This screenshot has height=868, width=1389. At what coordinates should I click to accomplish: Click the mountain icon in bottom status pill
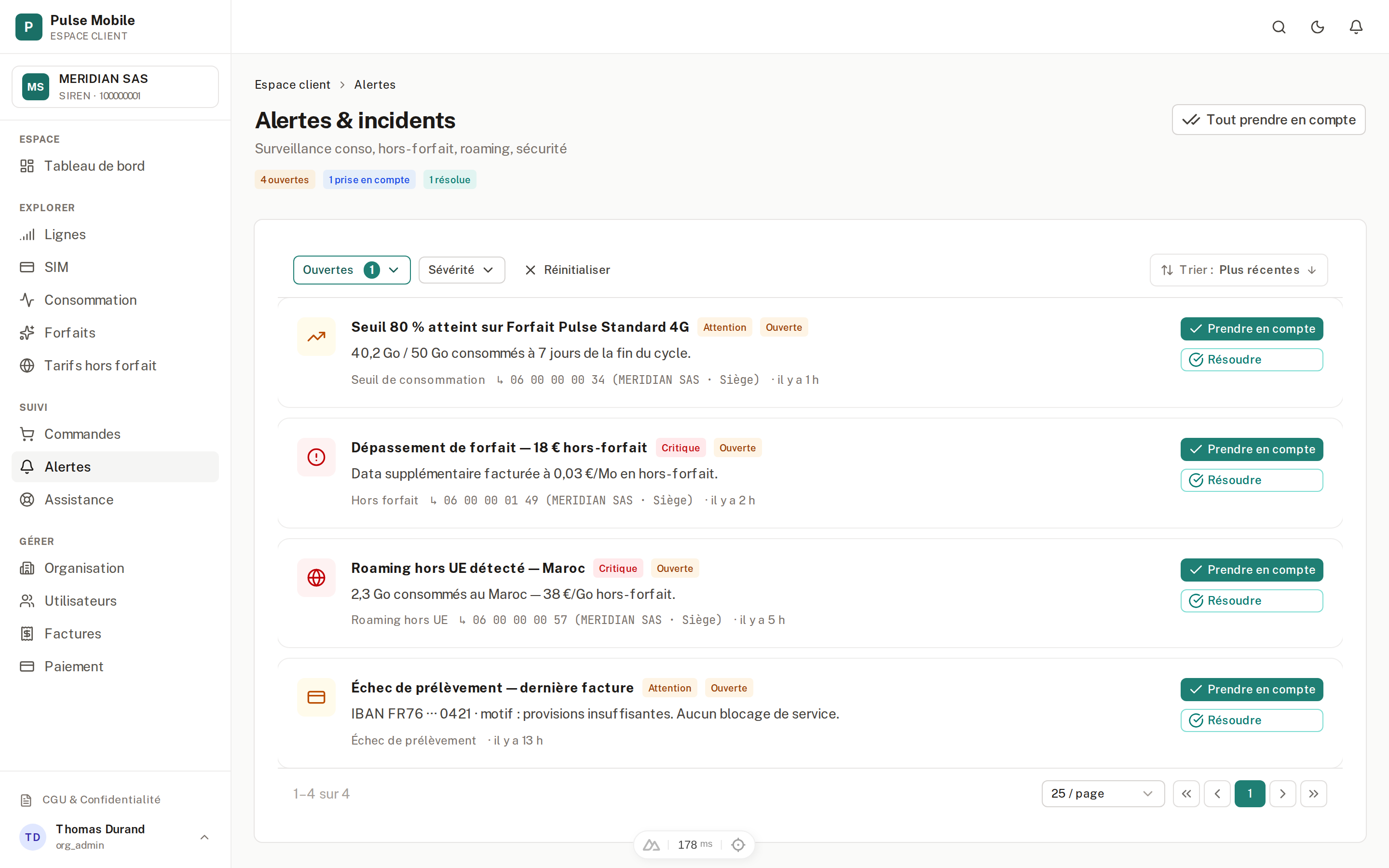[651, 844]
